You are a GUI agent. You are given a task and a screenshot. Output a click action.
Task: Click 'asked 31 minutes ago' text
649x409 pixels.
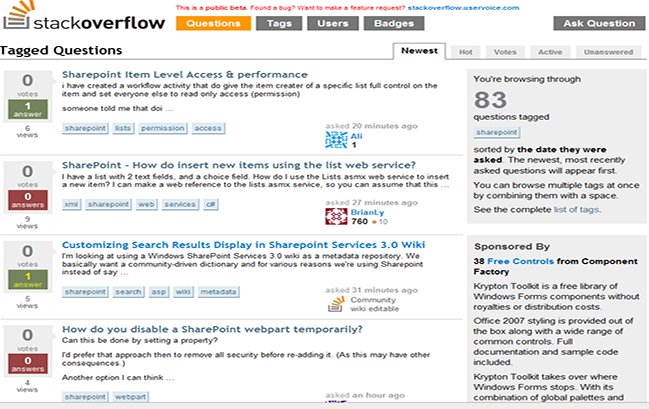(x=371, y=290)
